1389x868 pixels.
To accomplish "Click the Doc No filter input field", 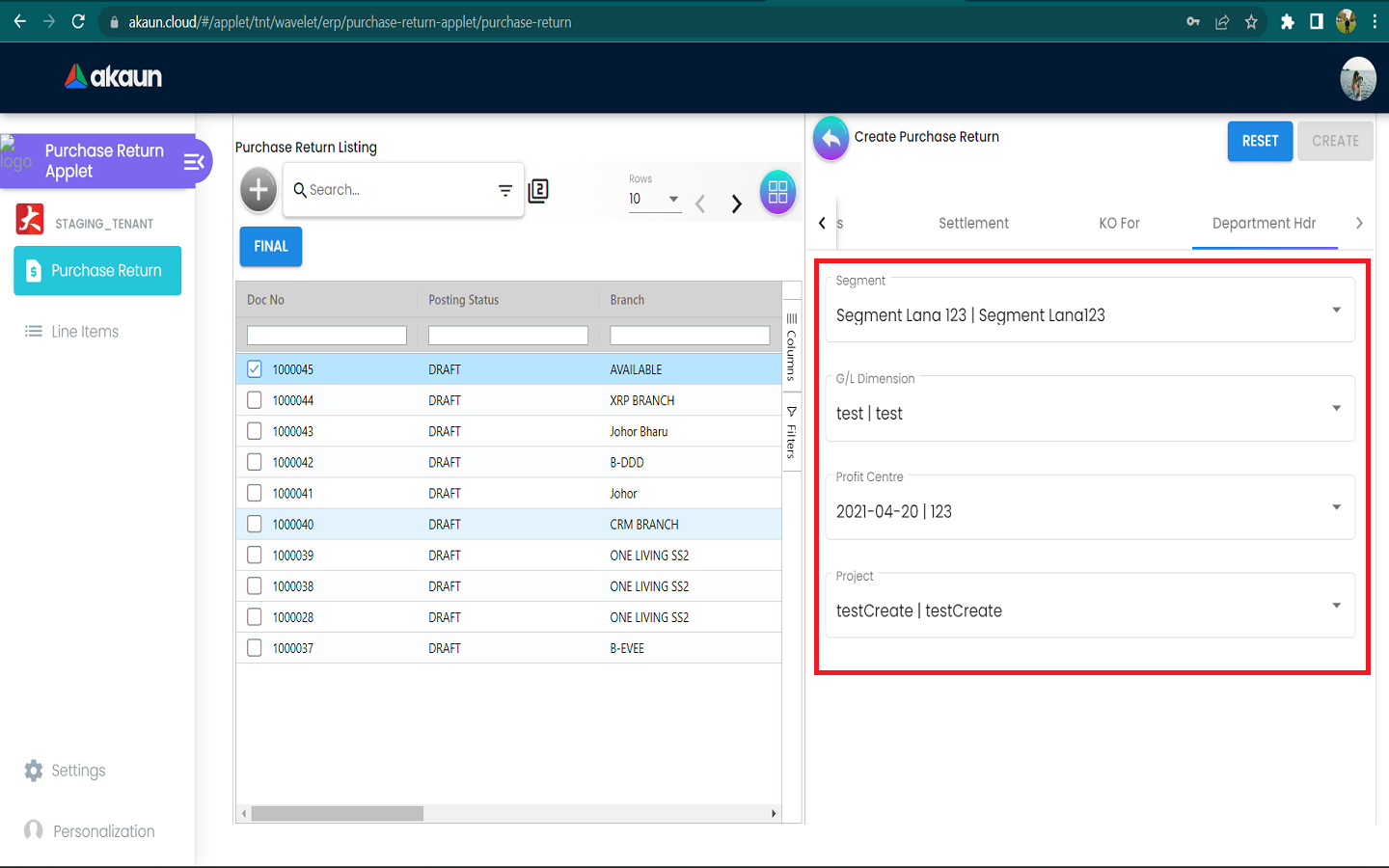I will [327, 336].
